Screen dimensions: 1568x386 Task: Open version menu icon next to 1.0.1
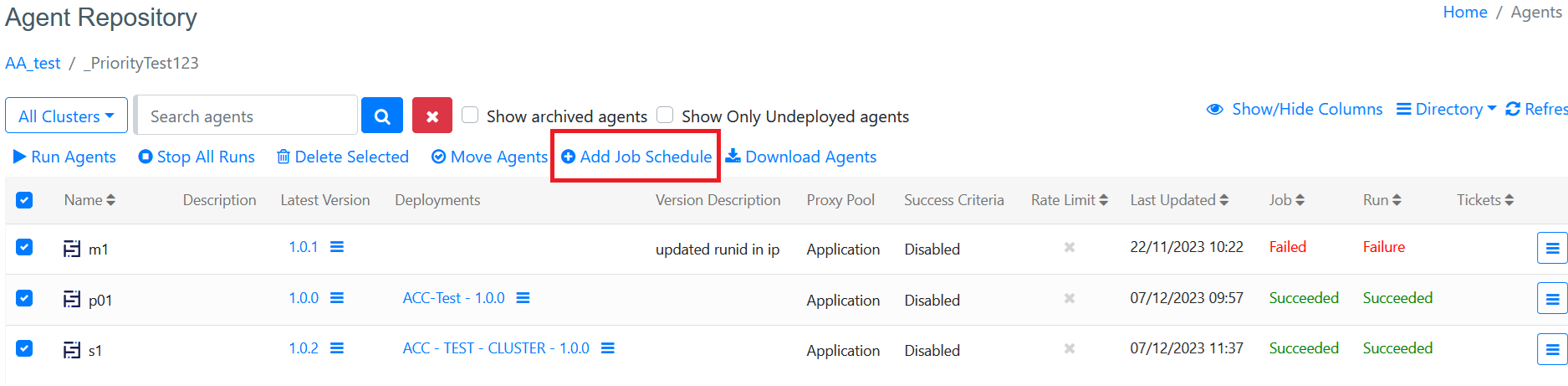click(x=337, y=247)
